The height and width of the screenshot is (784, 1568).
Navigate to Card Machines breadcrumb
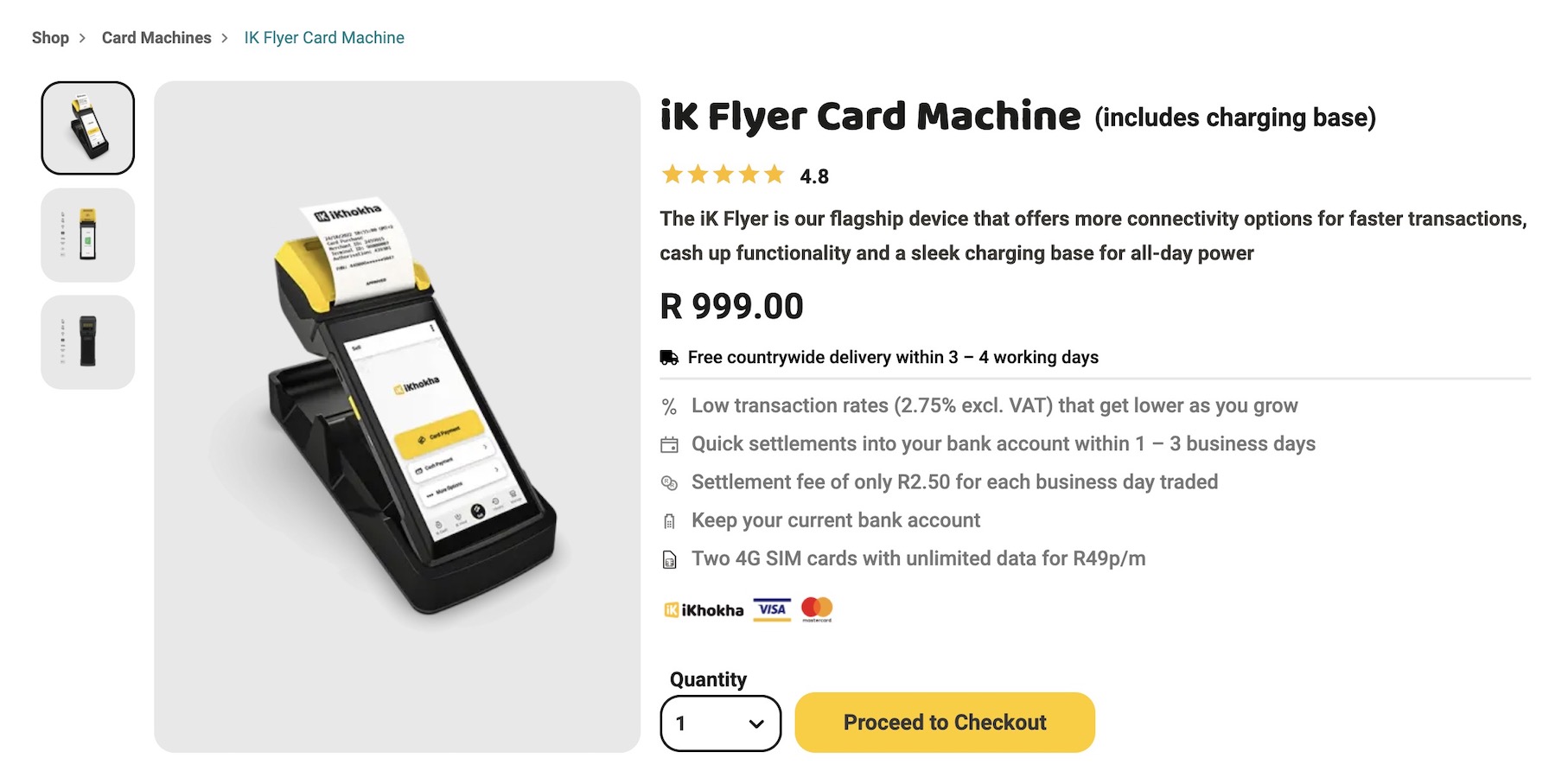click(156, 38)
